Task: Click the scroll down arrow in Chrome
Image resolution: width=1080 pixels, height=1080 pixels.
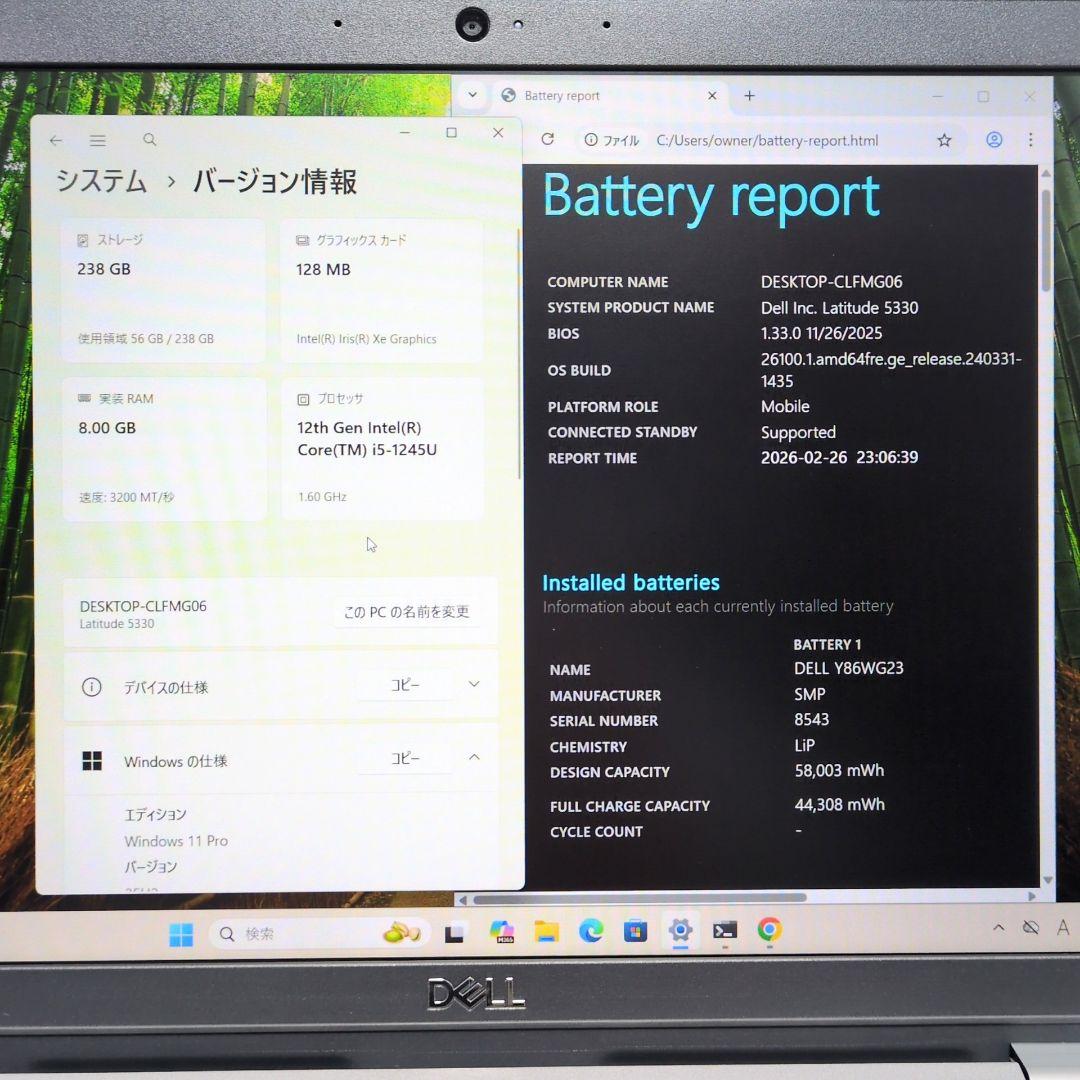Action: point(1048,880)
